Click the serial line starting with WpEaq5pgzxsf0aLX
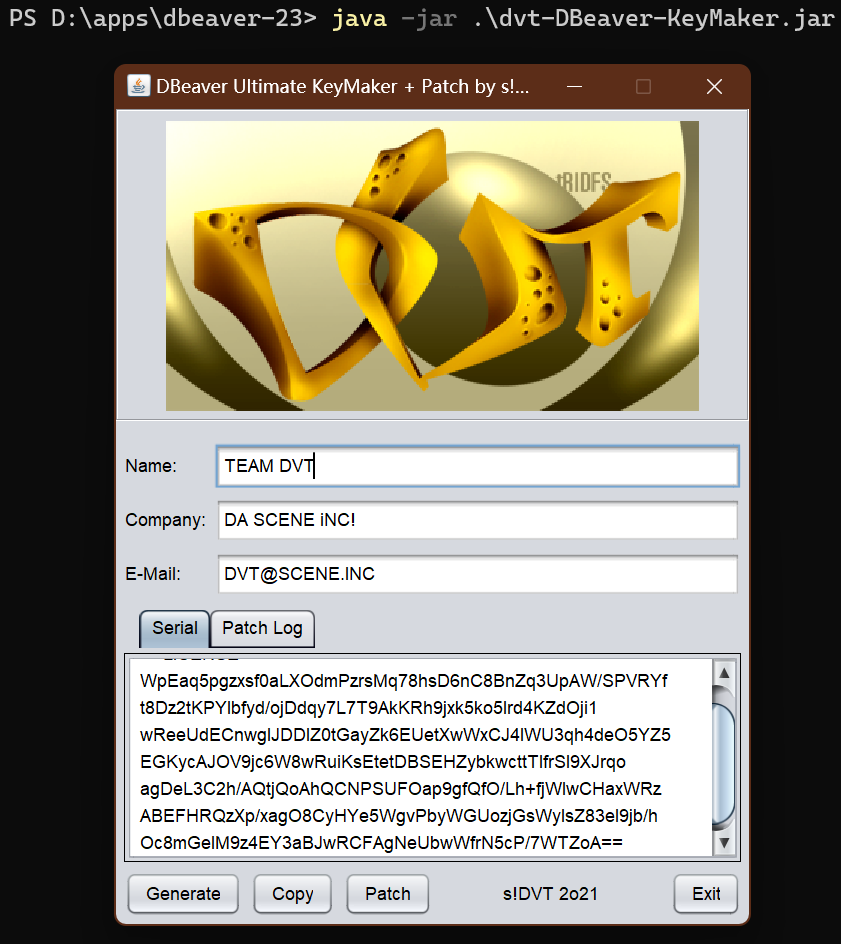The image size is (841, 944). coord(403,681)
